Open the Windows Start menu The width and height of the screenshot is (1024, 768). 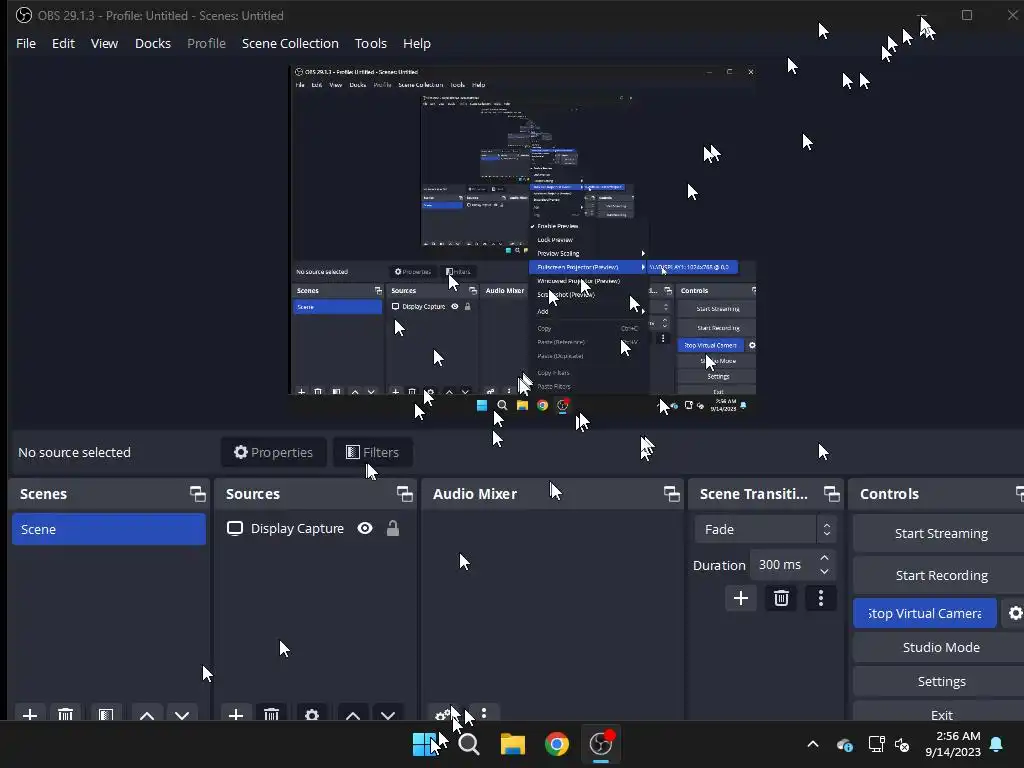(x=425, y=744)
